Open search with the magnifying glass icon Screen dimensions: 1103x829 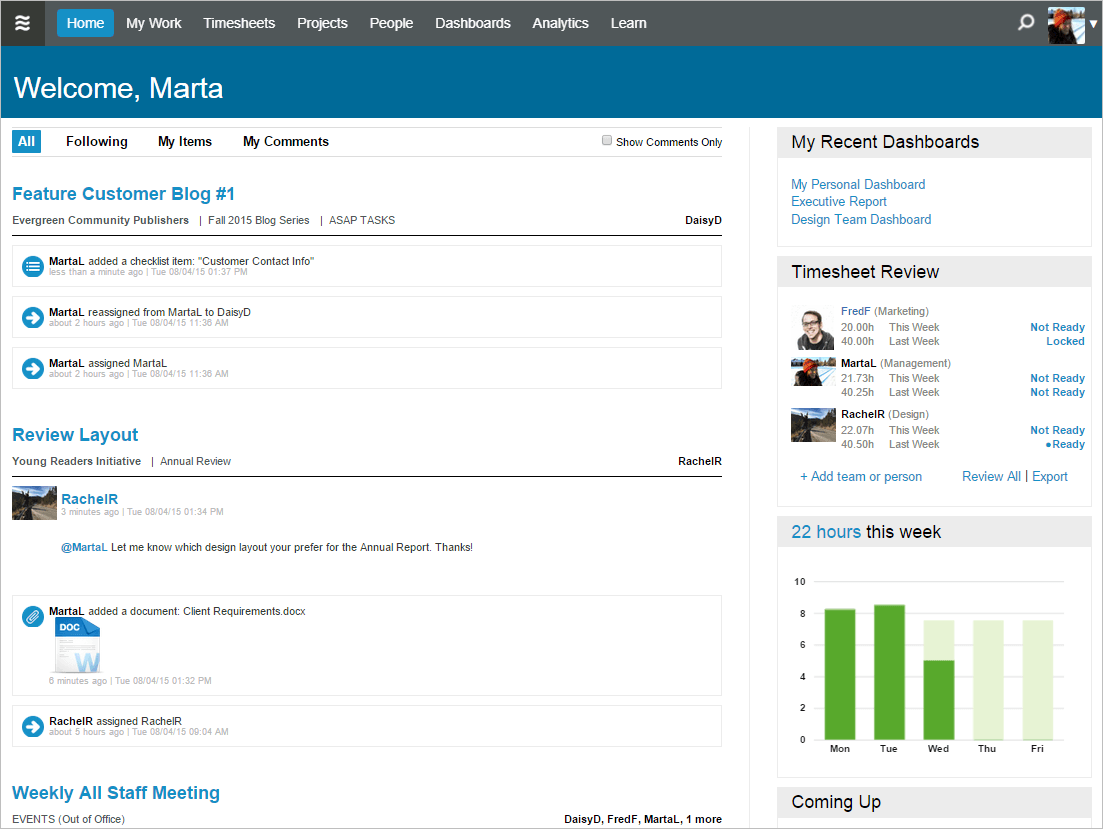point(1025,23)
